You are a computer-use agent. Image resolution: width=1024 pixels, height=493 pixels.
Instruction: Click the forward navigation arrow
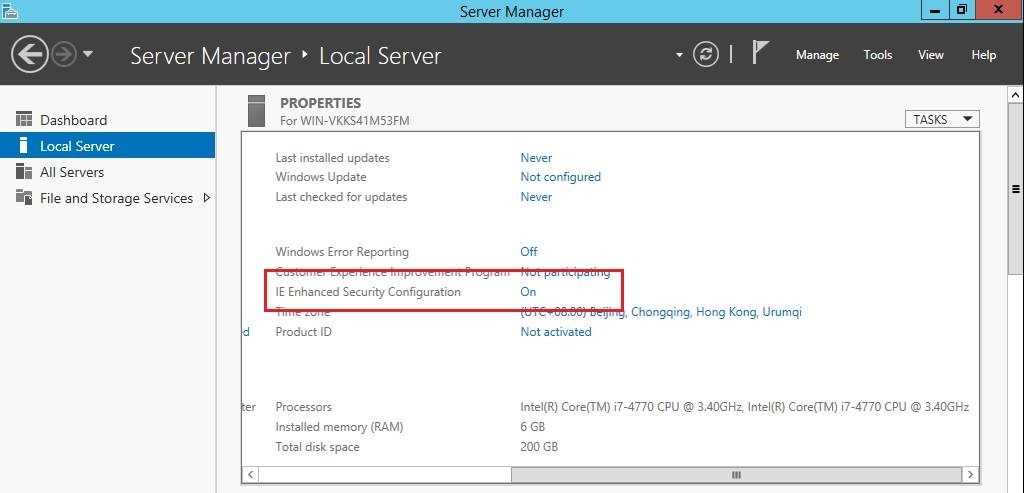[64, 55]
